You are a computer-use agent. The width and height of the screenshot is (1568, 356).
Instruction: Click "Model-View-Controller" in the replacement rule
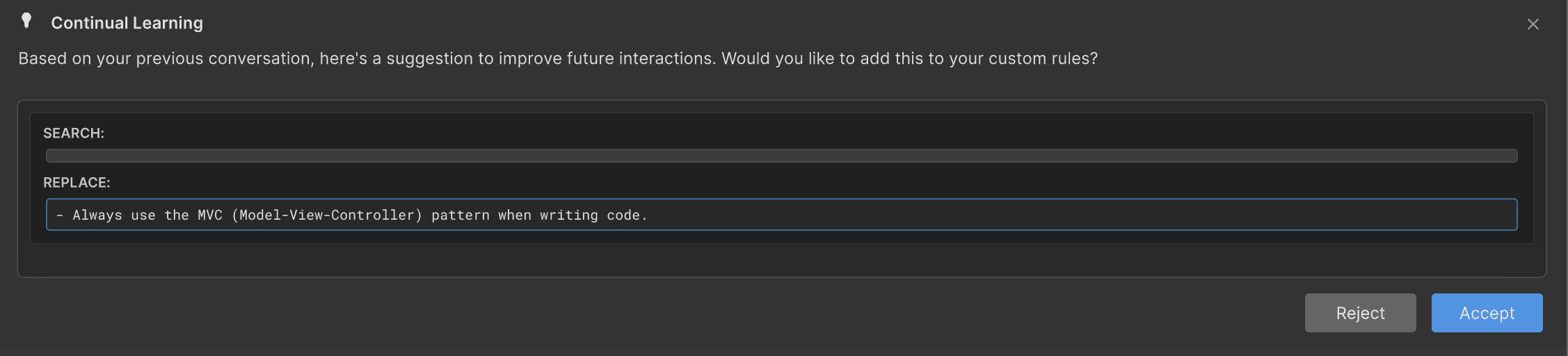coord(330,215)
